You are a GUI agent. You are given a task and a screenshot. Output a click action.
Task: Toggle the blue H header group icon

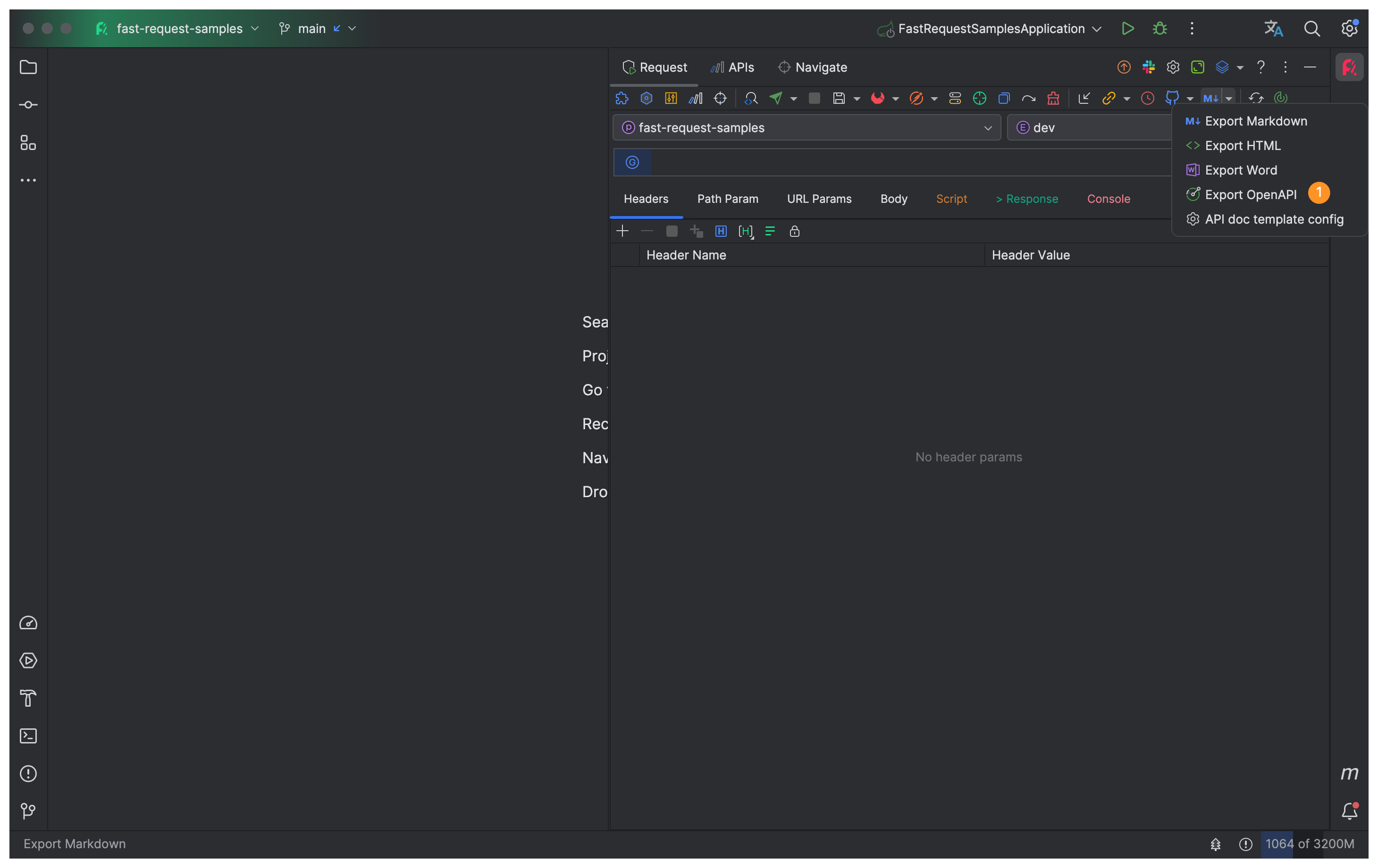pyautogui.click(x=721, y=231)
